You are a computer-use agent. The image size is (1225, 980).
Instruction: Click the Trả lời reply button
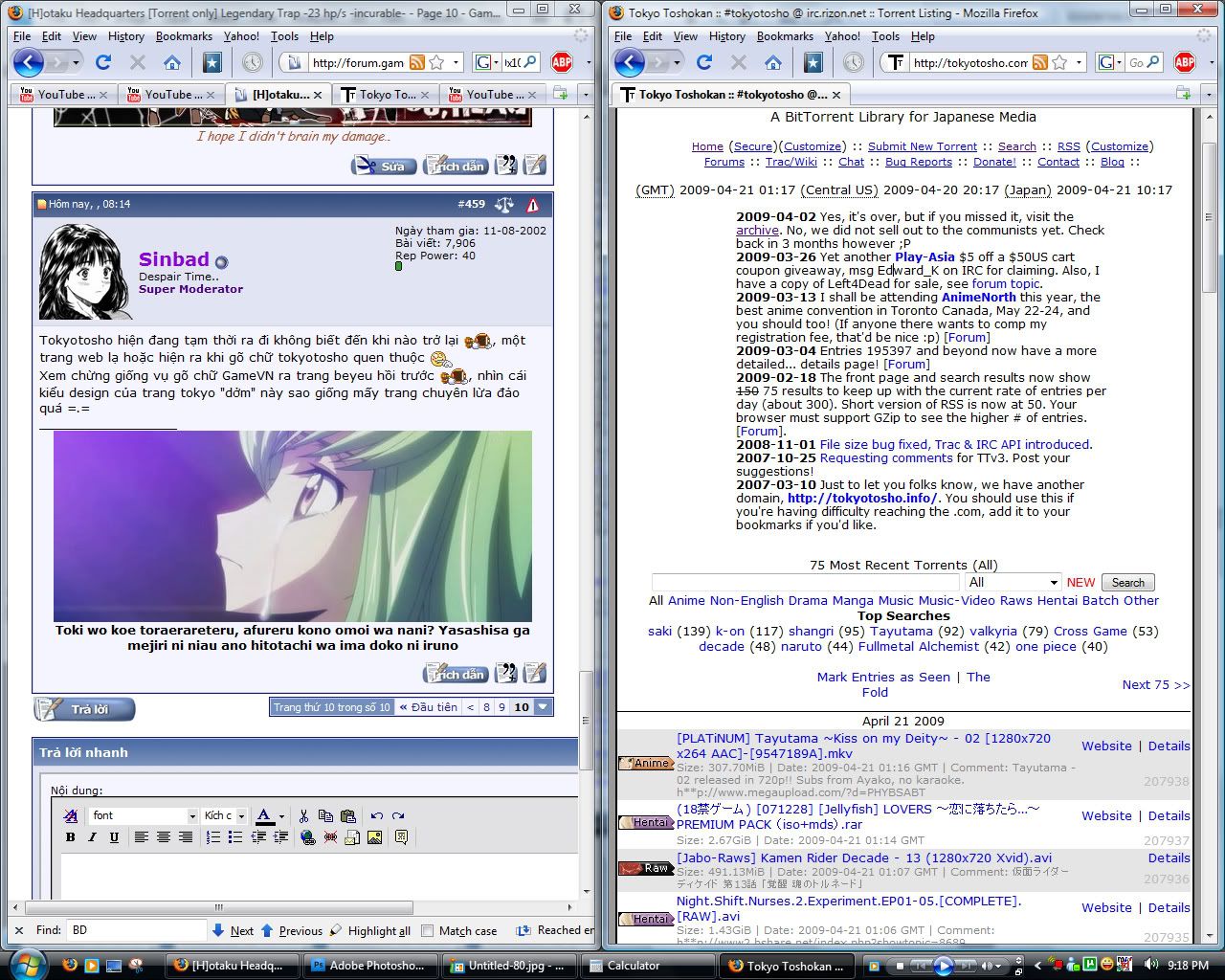point(84,709)
